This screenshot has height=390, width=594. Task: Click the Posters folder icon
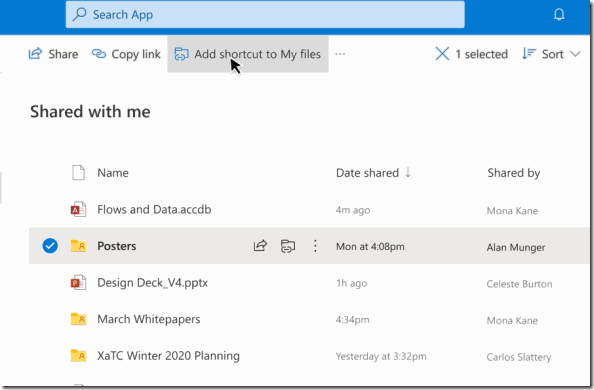(78, 246)
